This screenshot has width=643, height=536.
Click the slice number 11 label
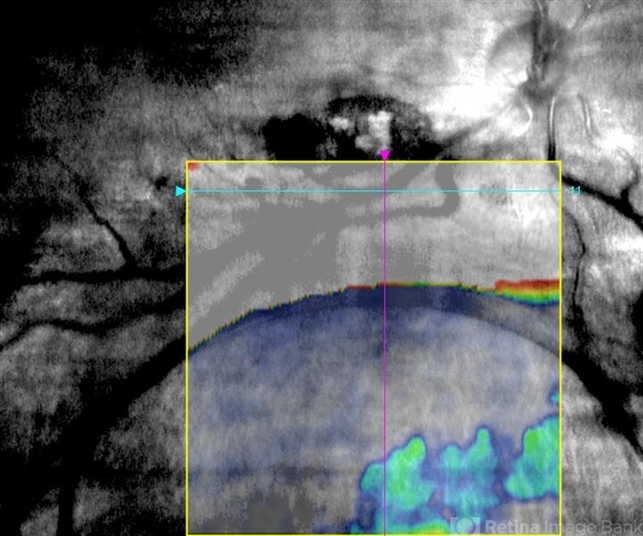coord(574,190)
